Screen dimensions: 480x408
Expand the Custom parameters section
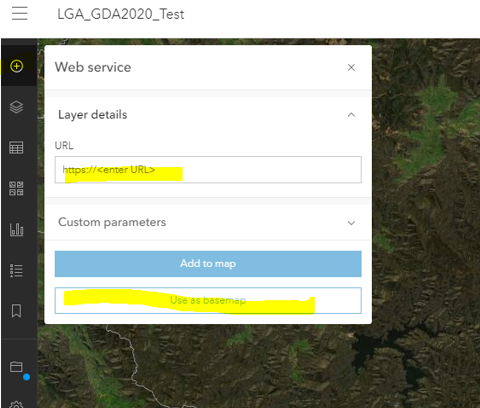coord(351,223)
